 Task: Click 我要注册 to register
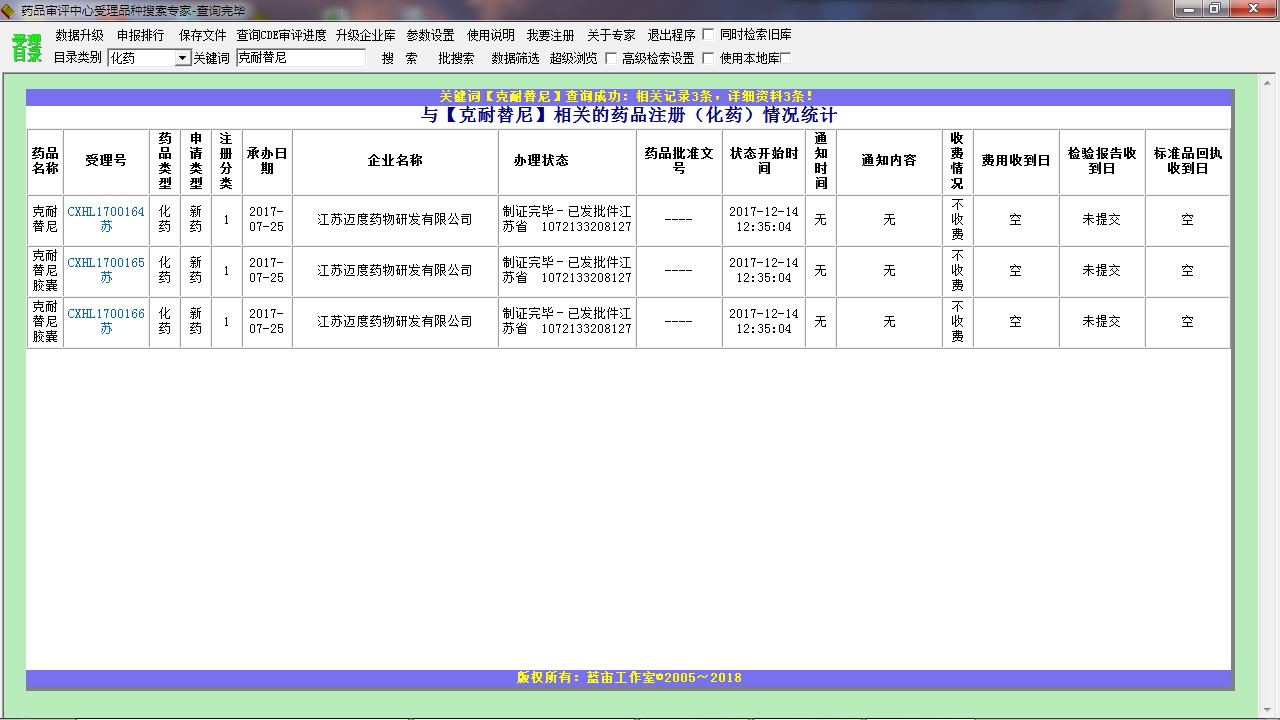[x=551, y=35]
